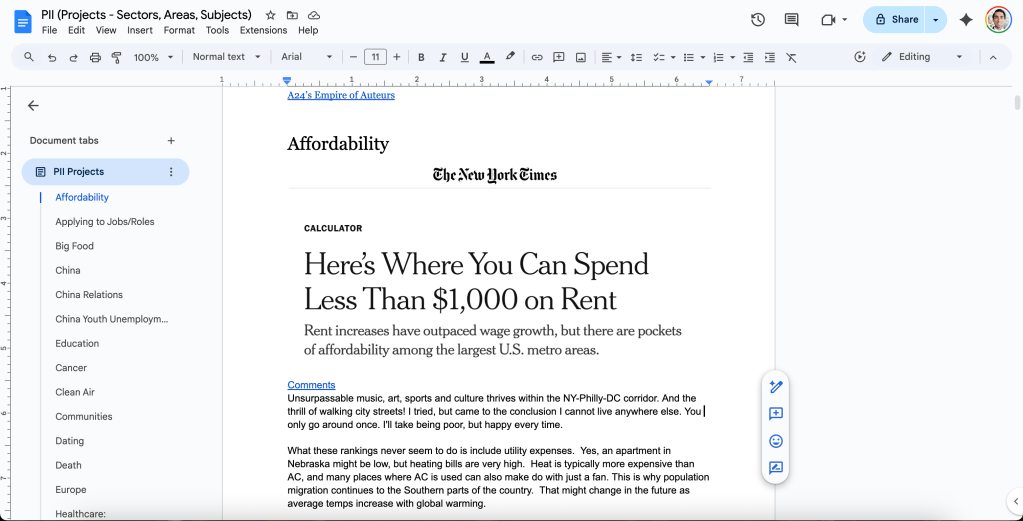
Task: Click the Insert link icon
Action: point(537,57)
